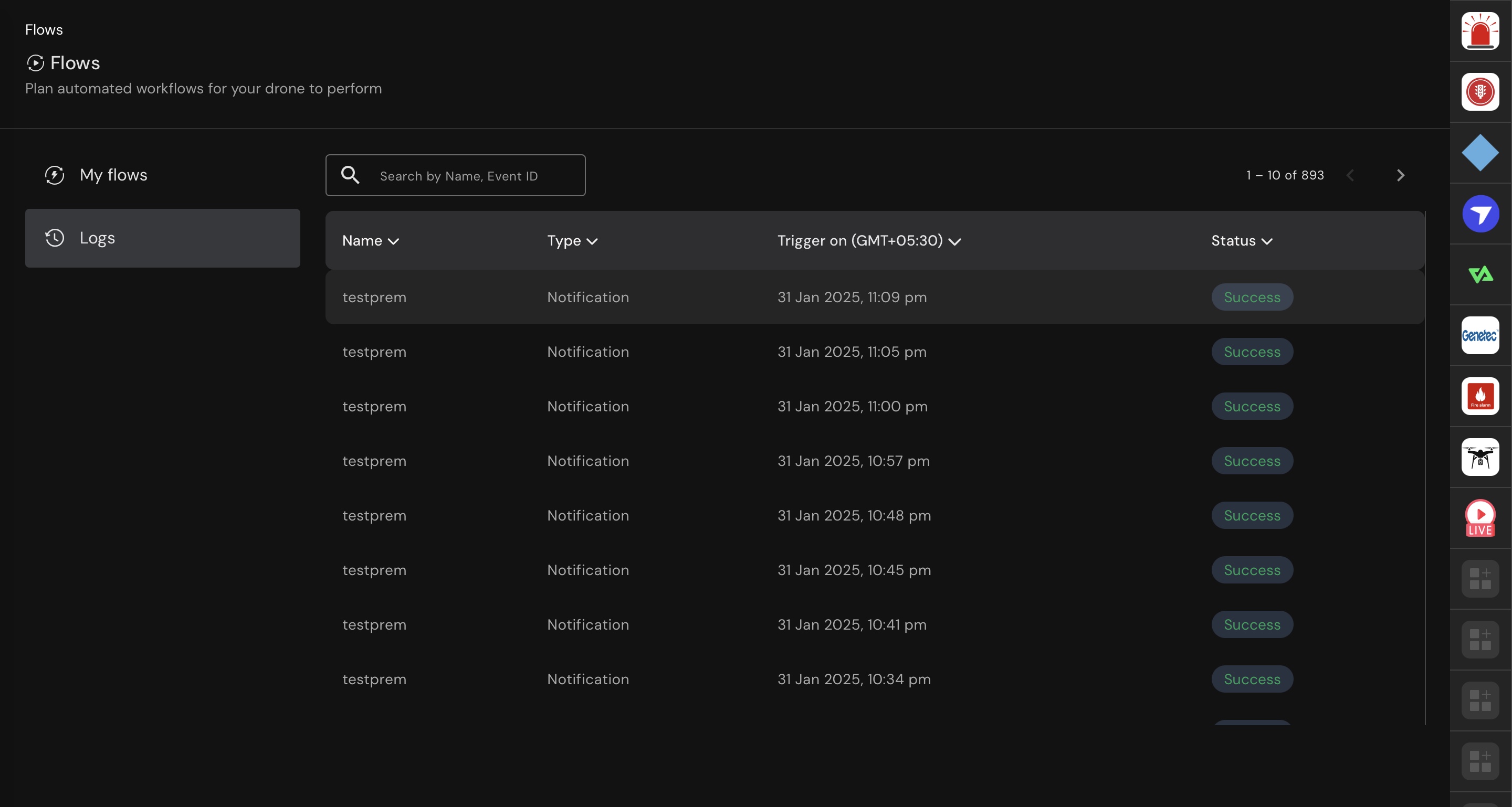Open the Status column filter dropdown

(x=1242, y=241)
